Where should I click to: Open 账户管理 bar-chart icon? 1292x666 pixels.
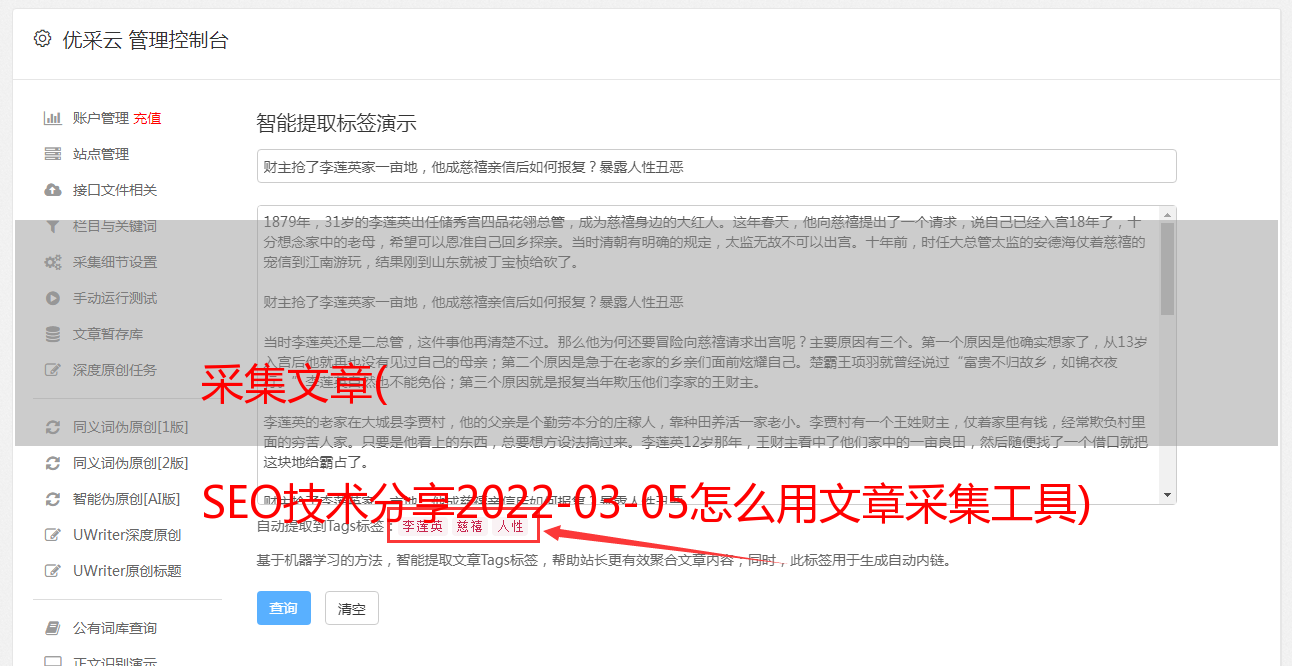53,118
